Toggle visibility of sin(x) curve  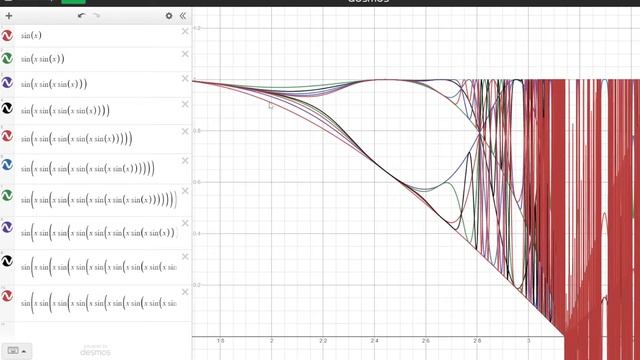[7, 36]
